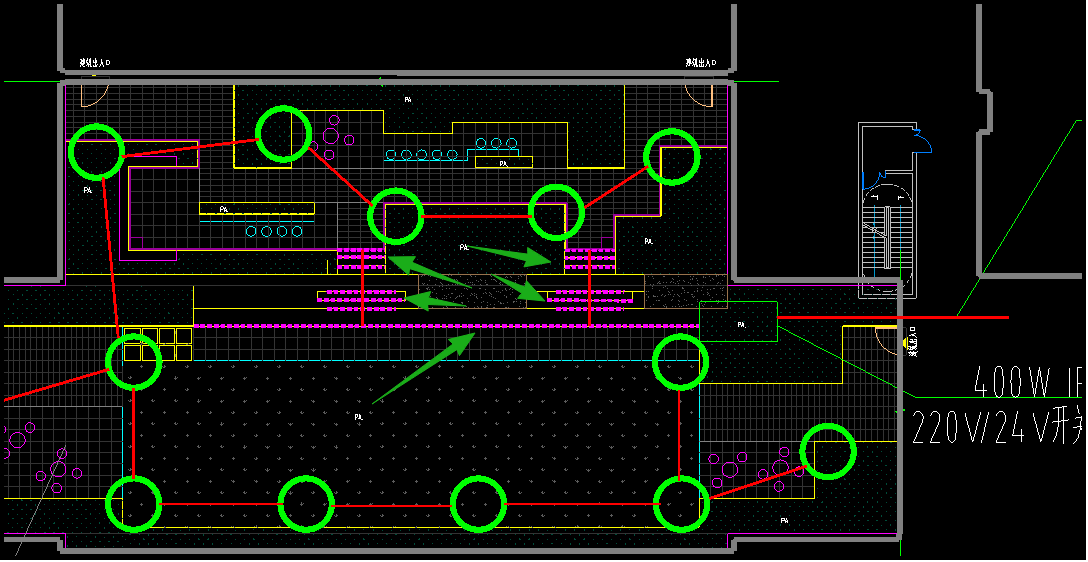This screenshot has width=1088, height=562.
Task: Select the row of five cyan circles
Action: 422,155
